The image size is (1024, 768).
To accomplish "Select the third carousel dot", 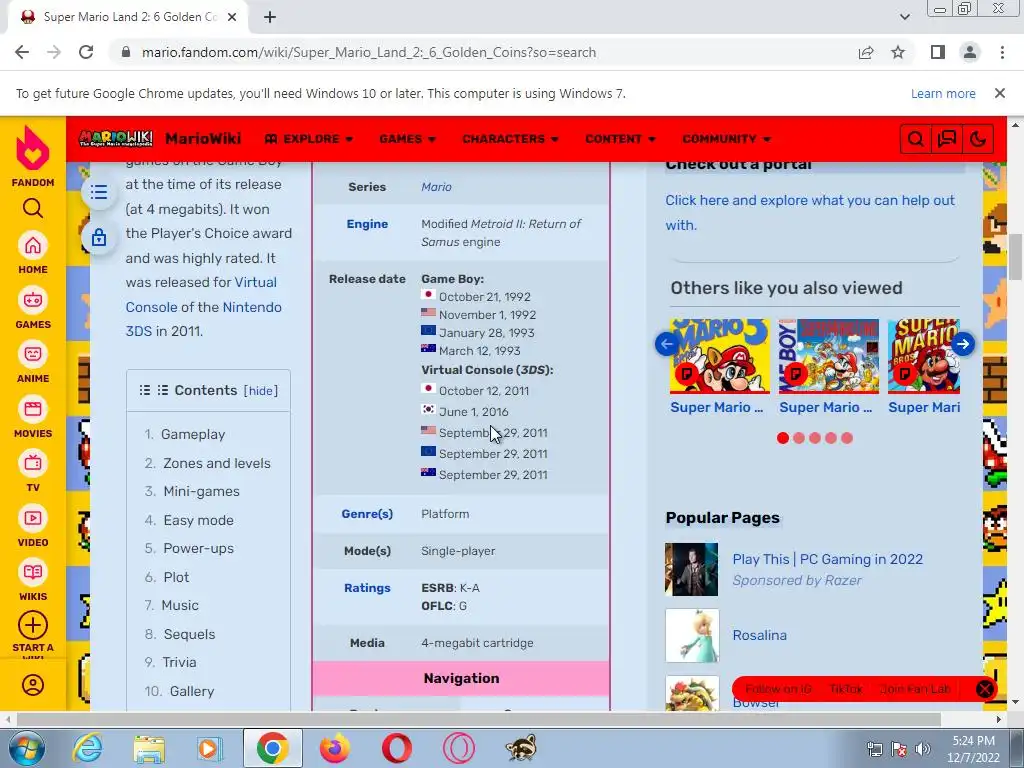I will point(815,438).
